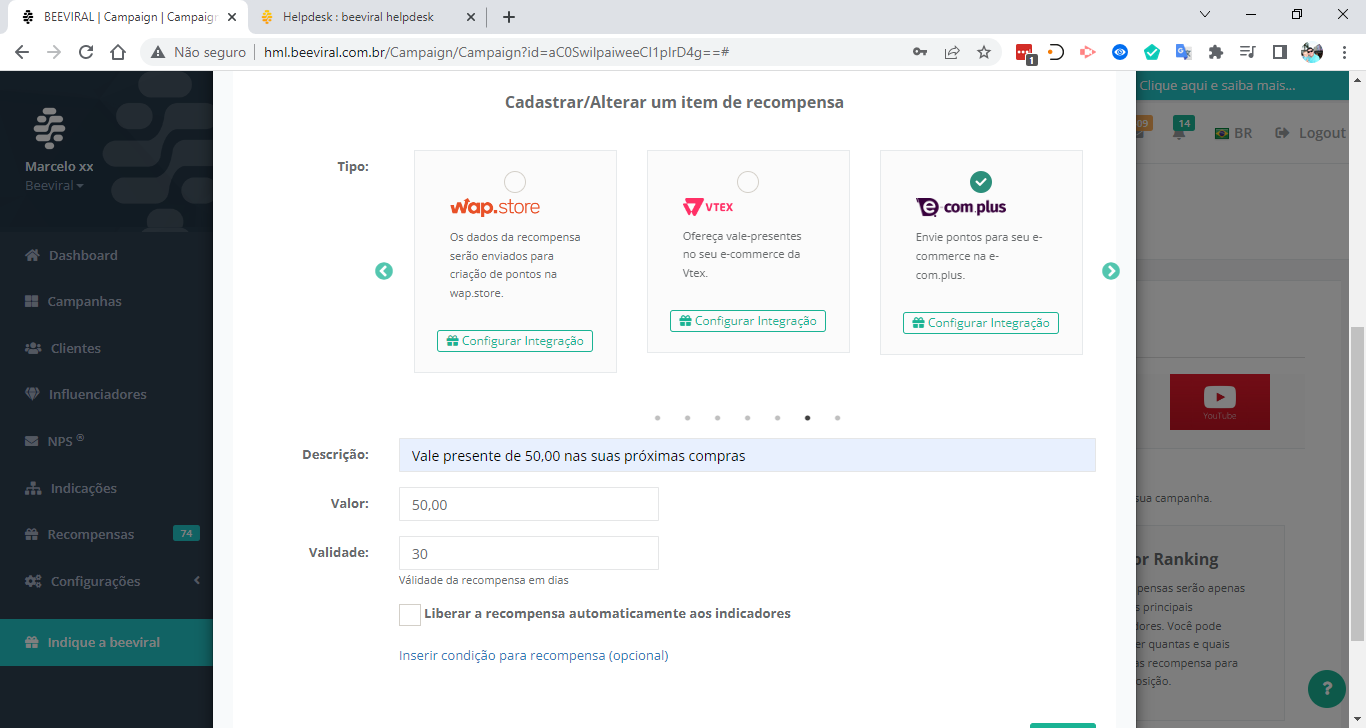Go to next reward type carousel arrow
Viewport: 1366px width, 728px height.
coord(1111,271)
